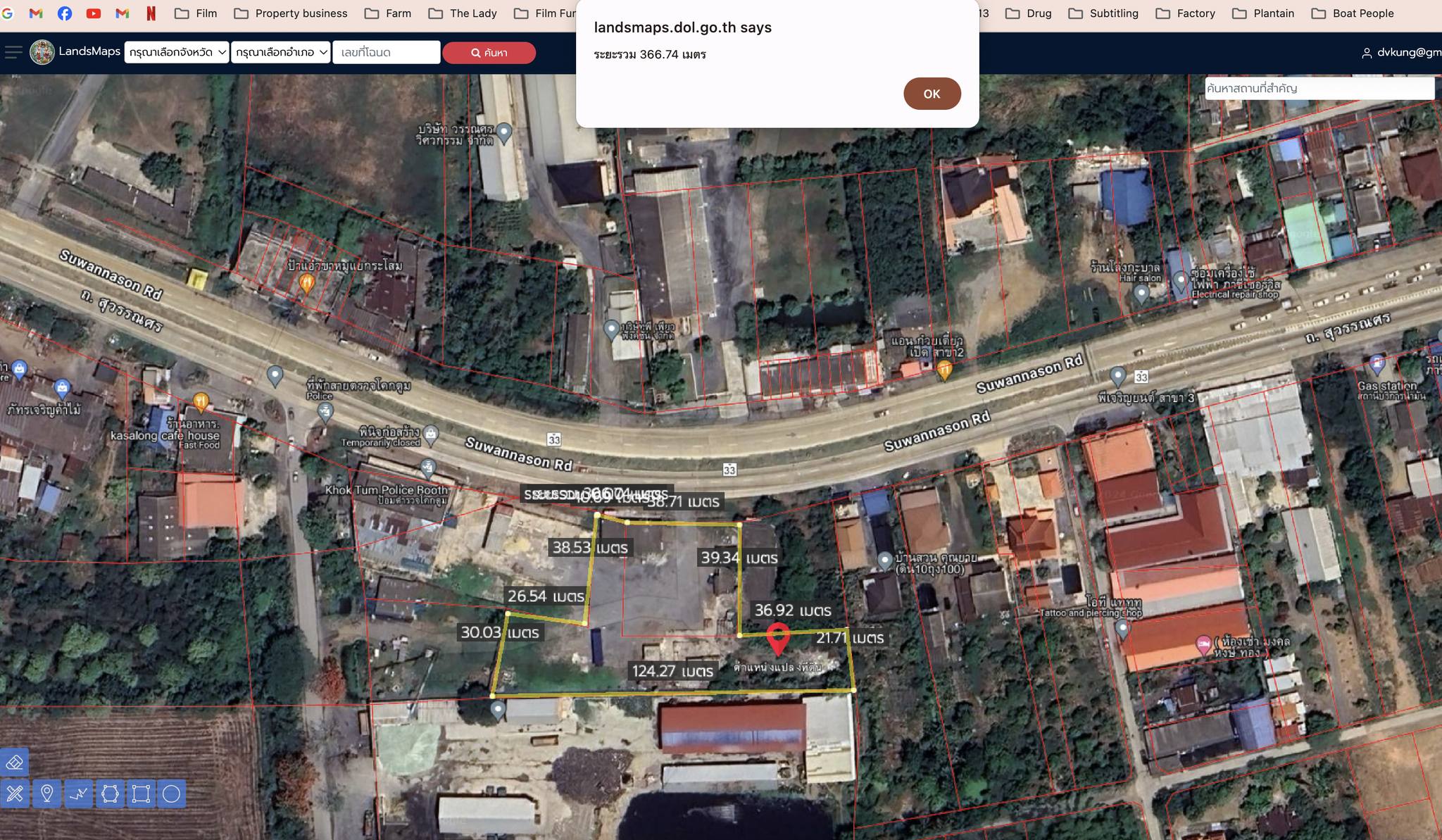Click OK in the alert dialog
1442x840 pixels.
coord(932,94)
